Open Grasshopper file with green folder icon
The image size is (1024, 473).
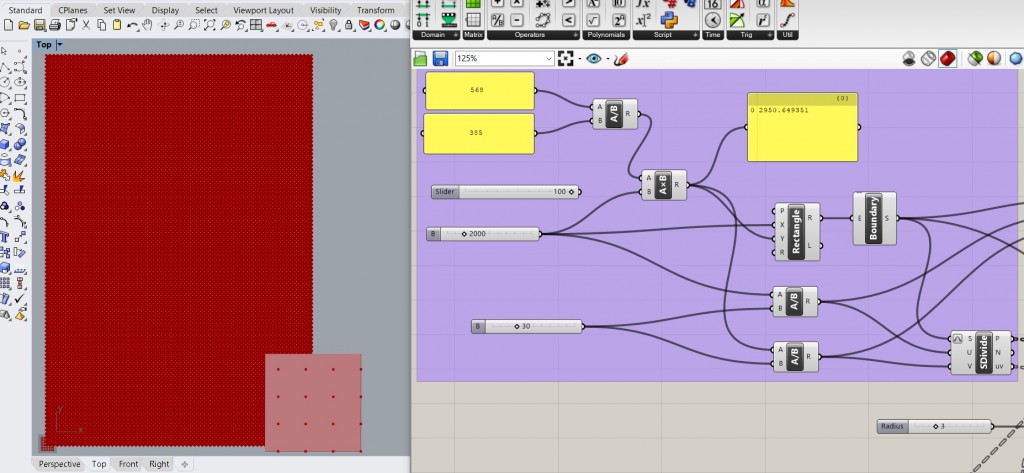point(420,59)
